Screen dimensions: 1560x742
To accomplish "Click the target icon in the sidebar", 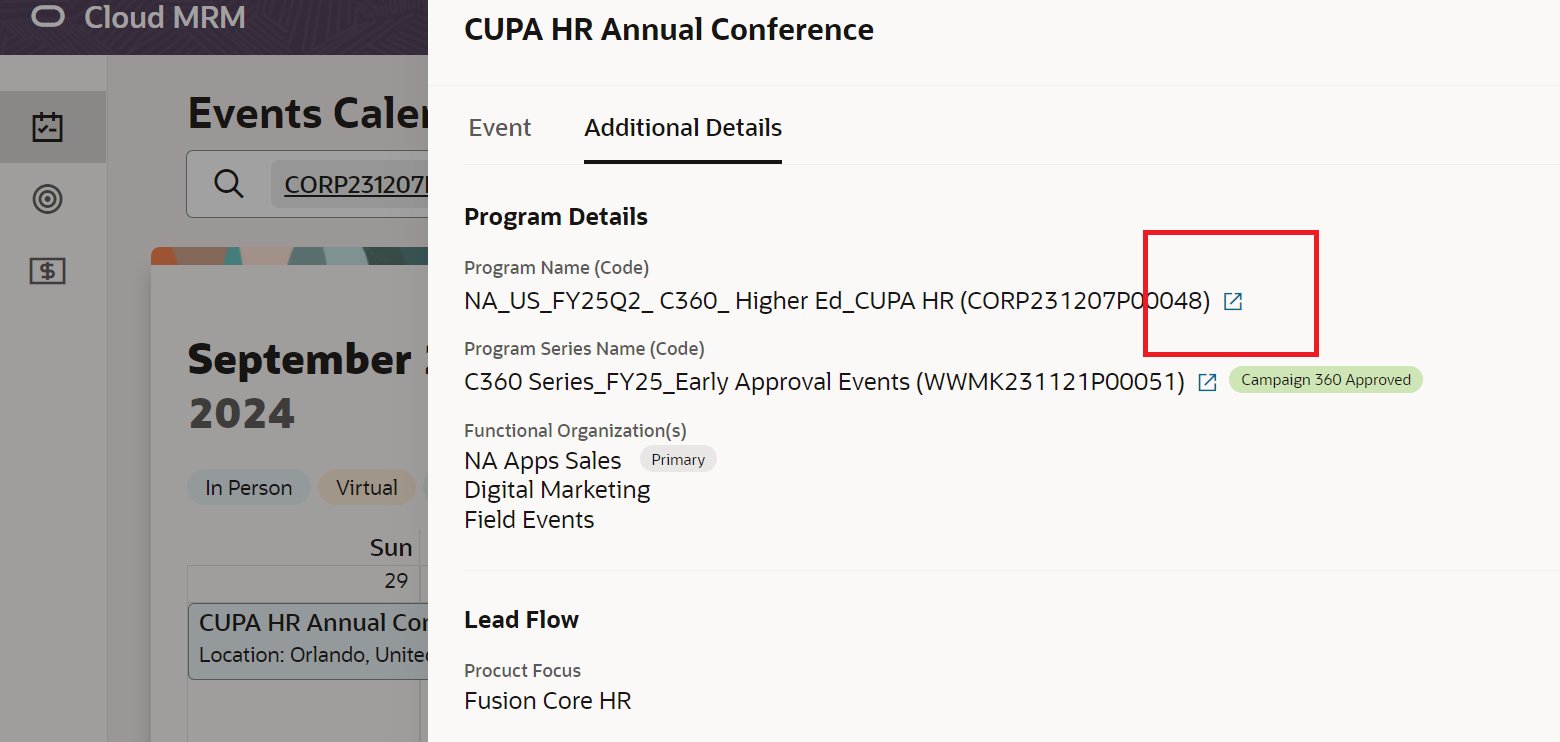I will 48,199.
